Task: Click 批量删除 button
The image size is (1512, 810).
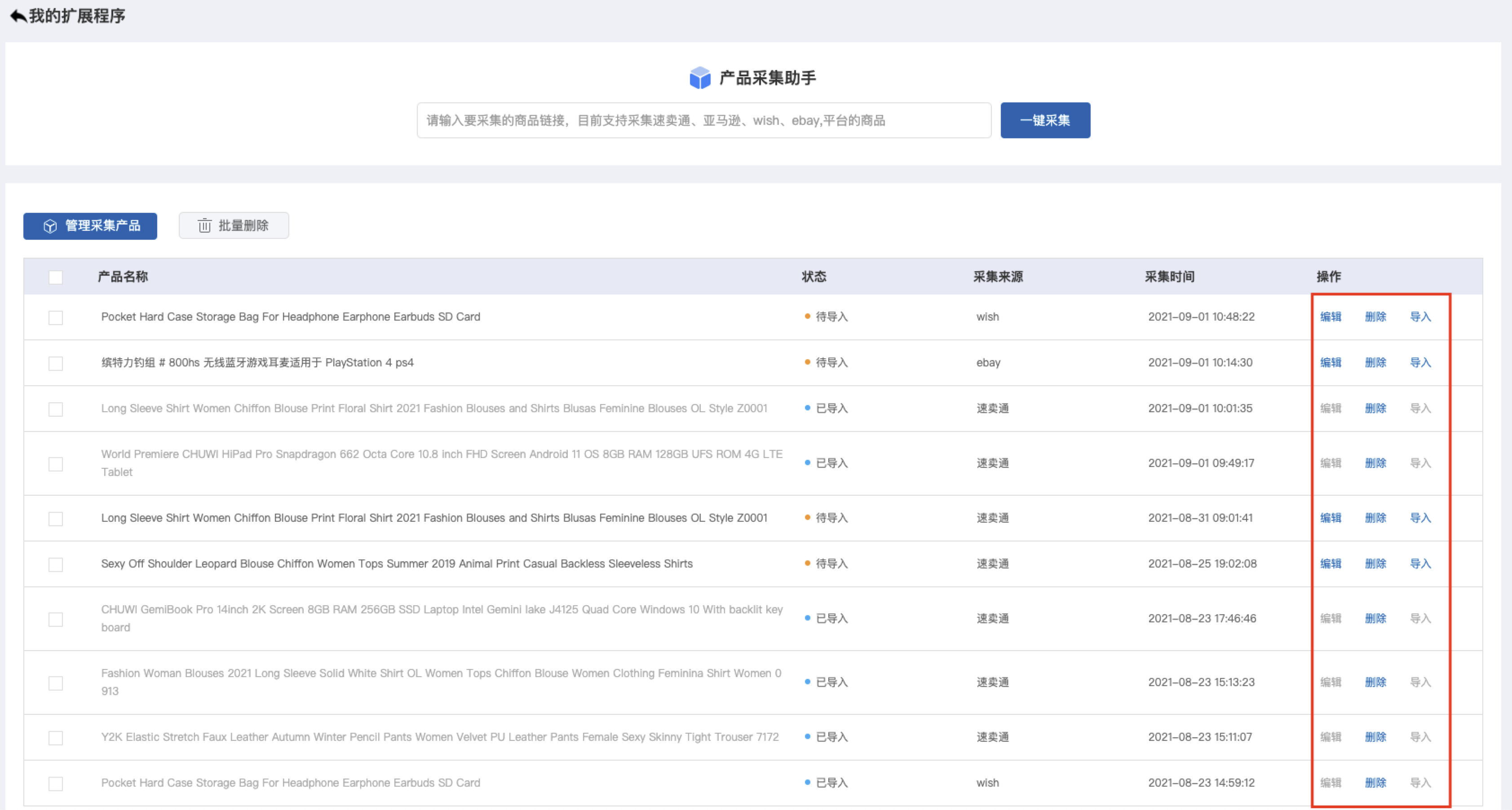Action: click(234, 225)
